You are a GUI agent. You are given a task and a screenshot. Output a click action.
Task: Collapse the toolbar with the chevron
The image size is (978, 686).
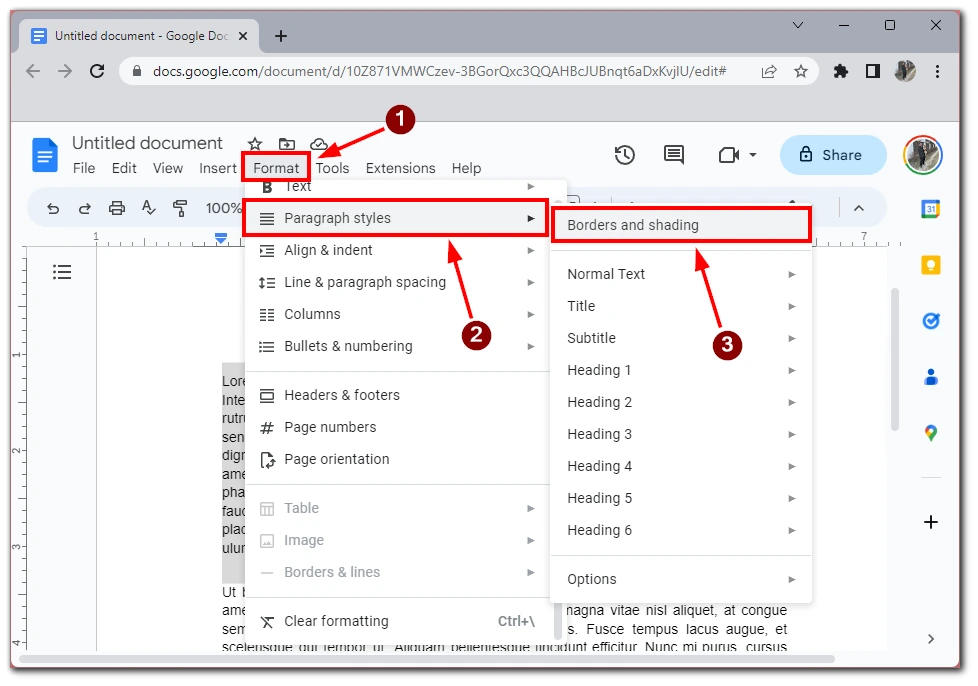pos(858,208)
